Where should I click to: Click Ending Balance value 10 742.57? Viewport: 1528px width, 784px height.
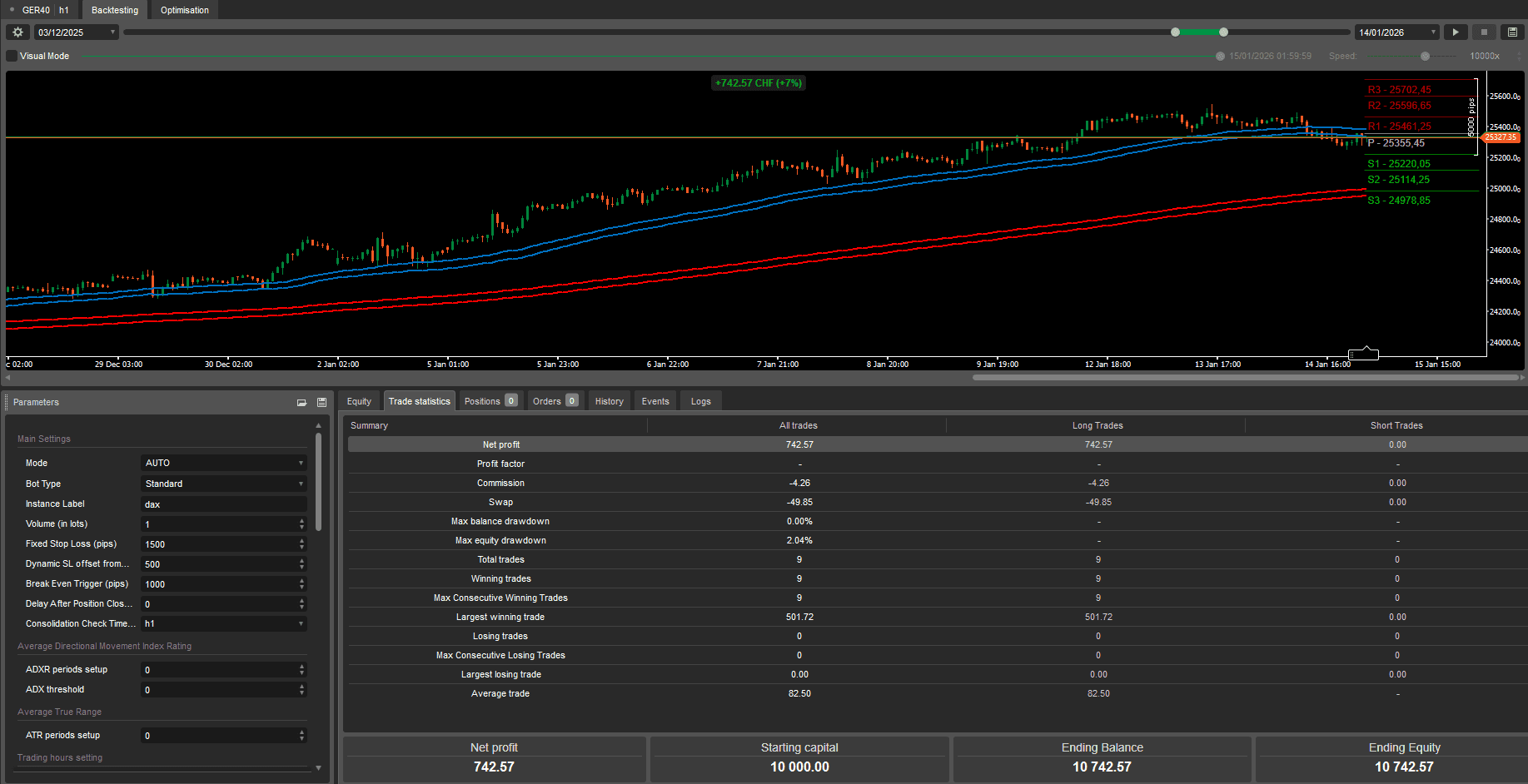(1102, 767)
